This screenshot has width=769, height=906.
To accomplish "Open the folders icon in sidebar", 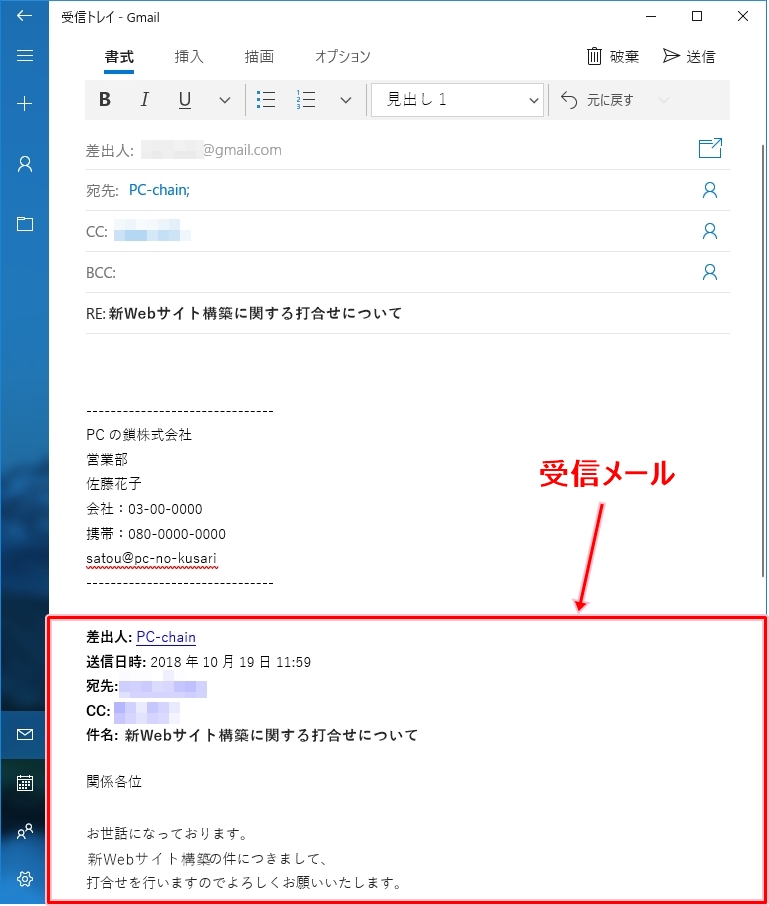I will click(25, 224).
